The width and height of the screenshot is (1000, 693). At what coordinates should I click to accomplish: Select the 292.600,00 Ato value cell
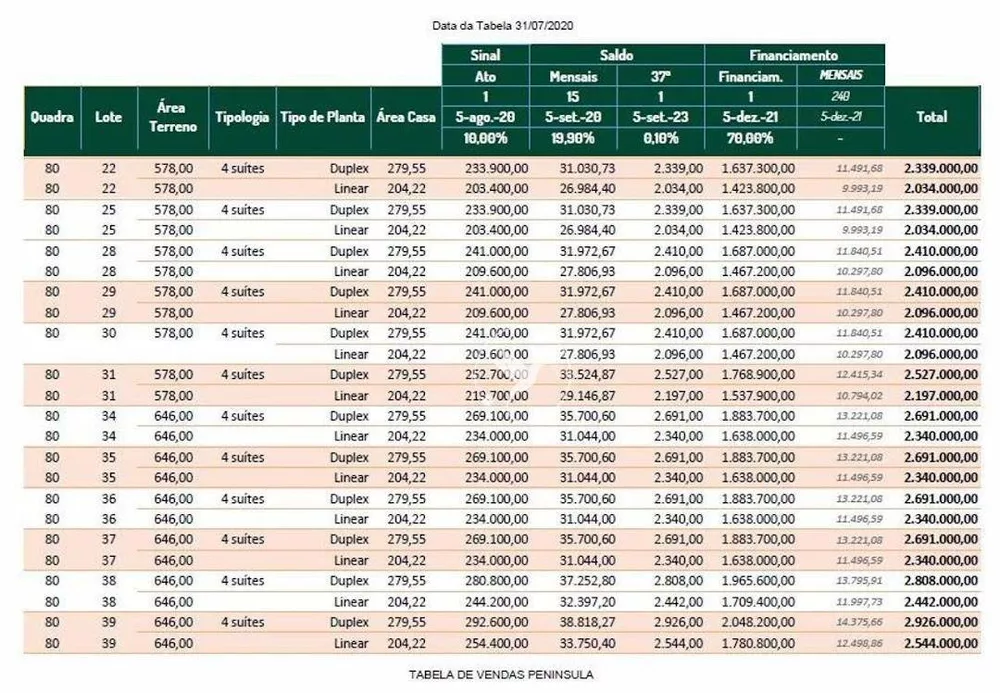coord(497,622)
